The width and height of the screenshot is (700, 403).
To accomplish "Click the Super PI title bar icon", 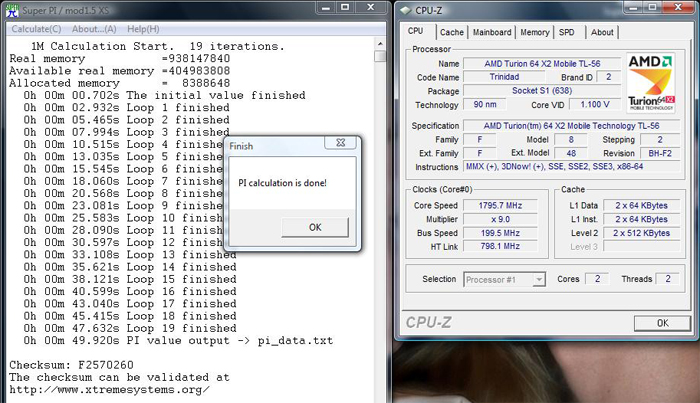I will pyautogui.click(x=12, y=10).
